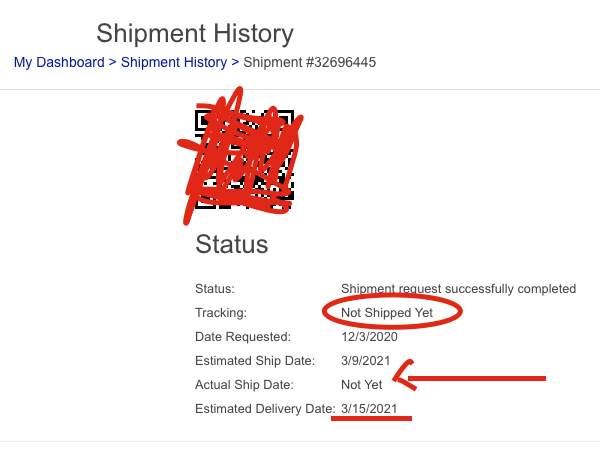Click the Date Requested value 12/3/2020

coord(369,337)
